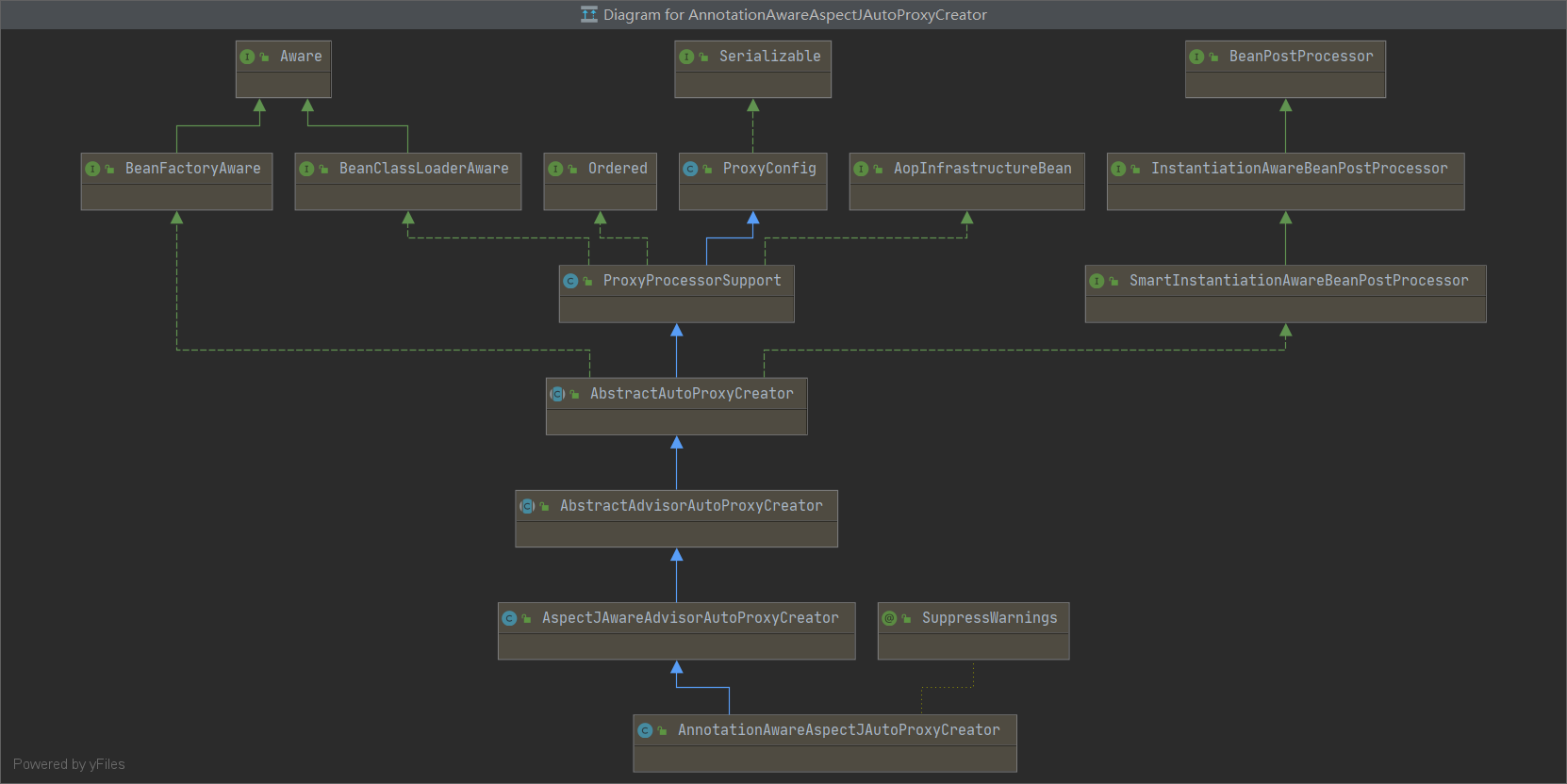Select the Ordered node label

(619, 169)
